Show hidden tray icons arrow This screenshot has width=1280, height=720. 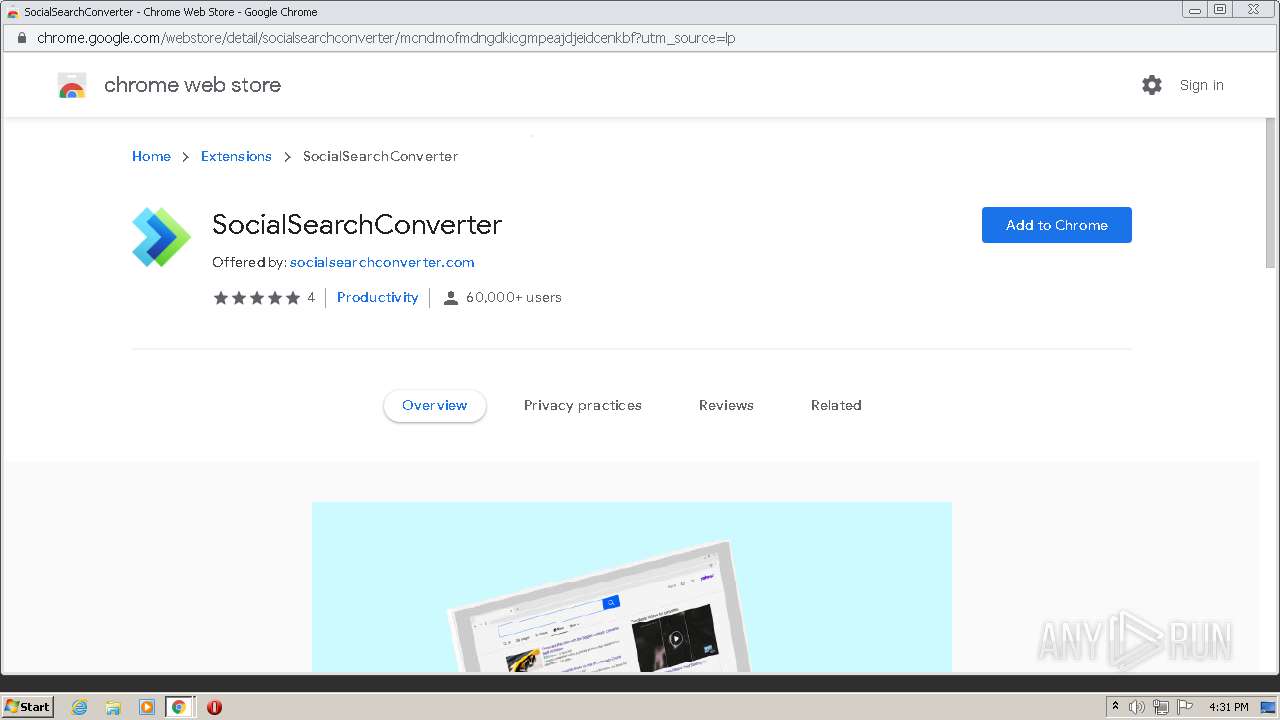pos(1115,706)
